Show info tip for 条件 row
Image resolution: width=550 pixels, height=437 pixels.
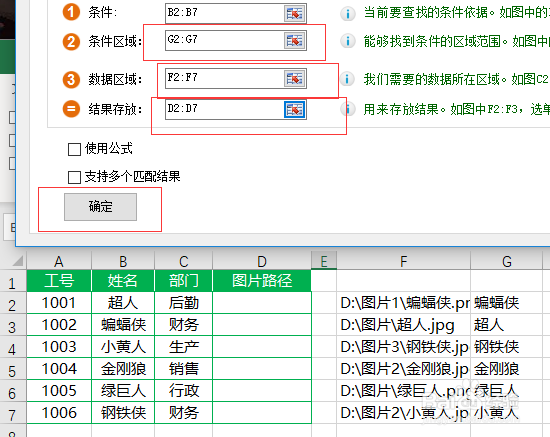[348, 14]
